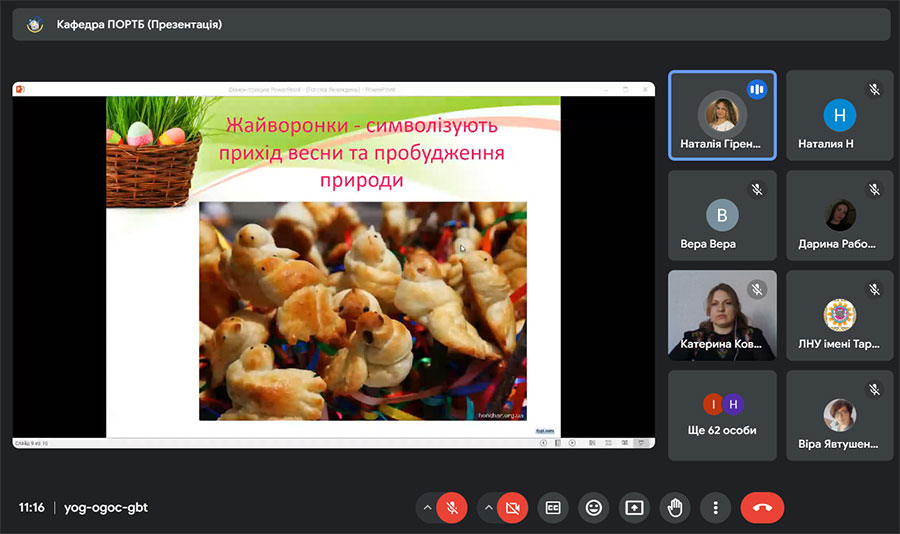The width and height of the screenshot is (900, 534).
Task: Open the three-dot more options menu
Action: [x=715, y=508]
